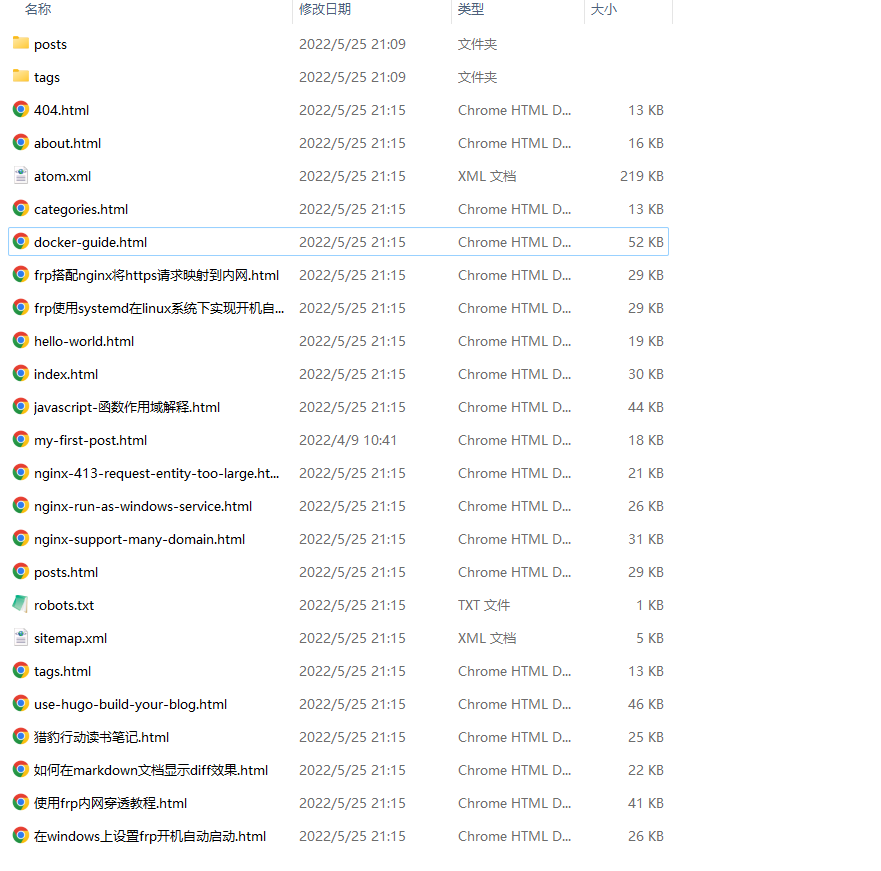Select about.html in the file list
The image size is (881, 871).
coord(67,143)
